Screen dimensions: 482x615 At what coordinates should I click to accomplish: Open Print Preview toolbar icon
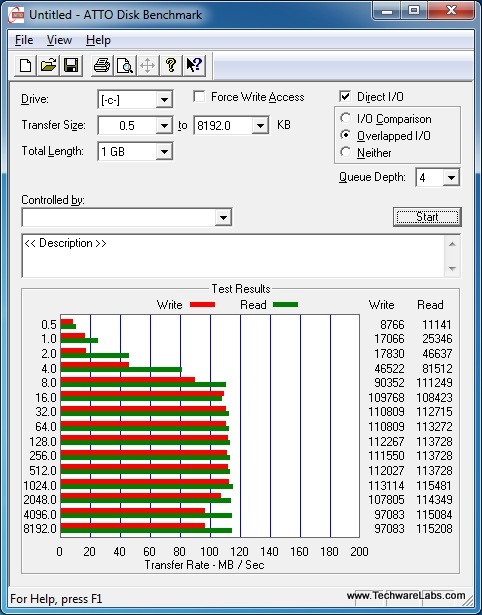(125, 65)
